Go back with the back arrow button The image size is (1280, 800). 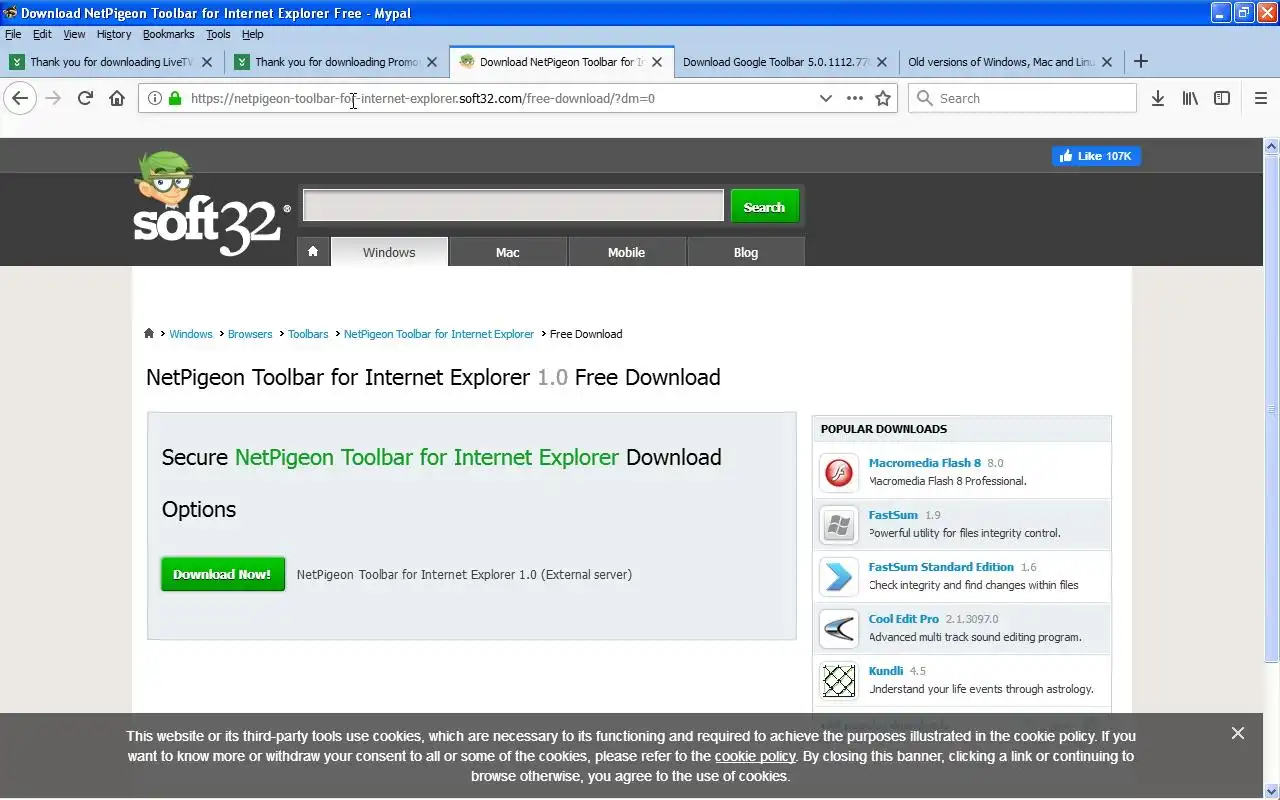(x=20, y=98)
